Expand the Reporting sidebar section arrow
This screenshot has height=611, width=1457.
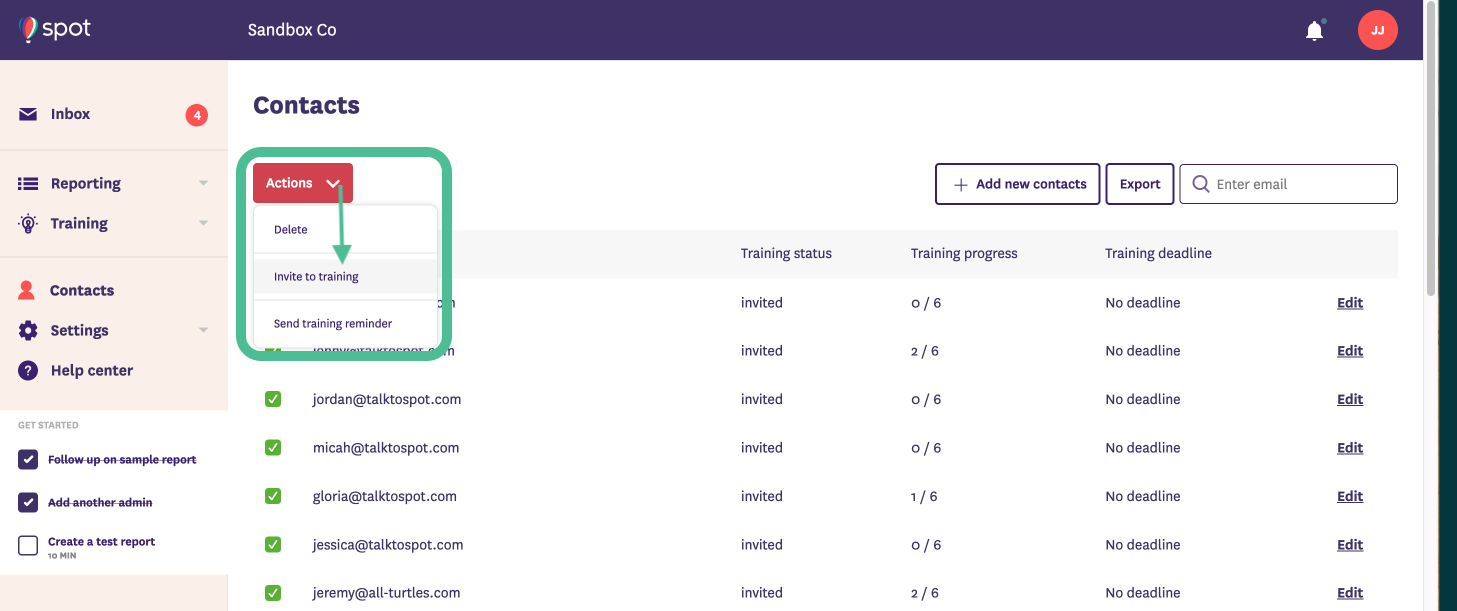[203, 184]
